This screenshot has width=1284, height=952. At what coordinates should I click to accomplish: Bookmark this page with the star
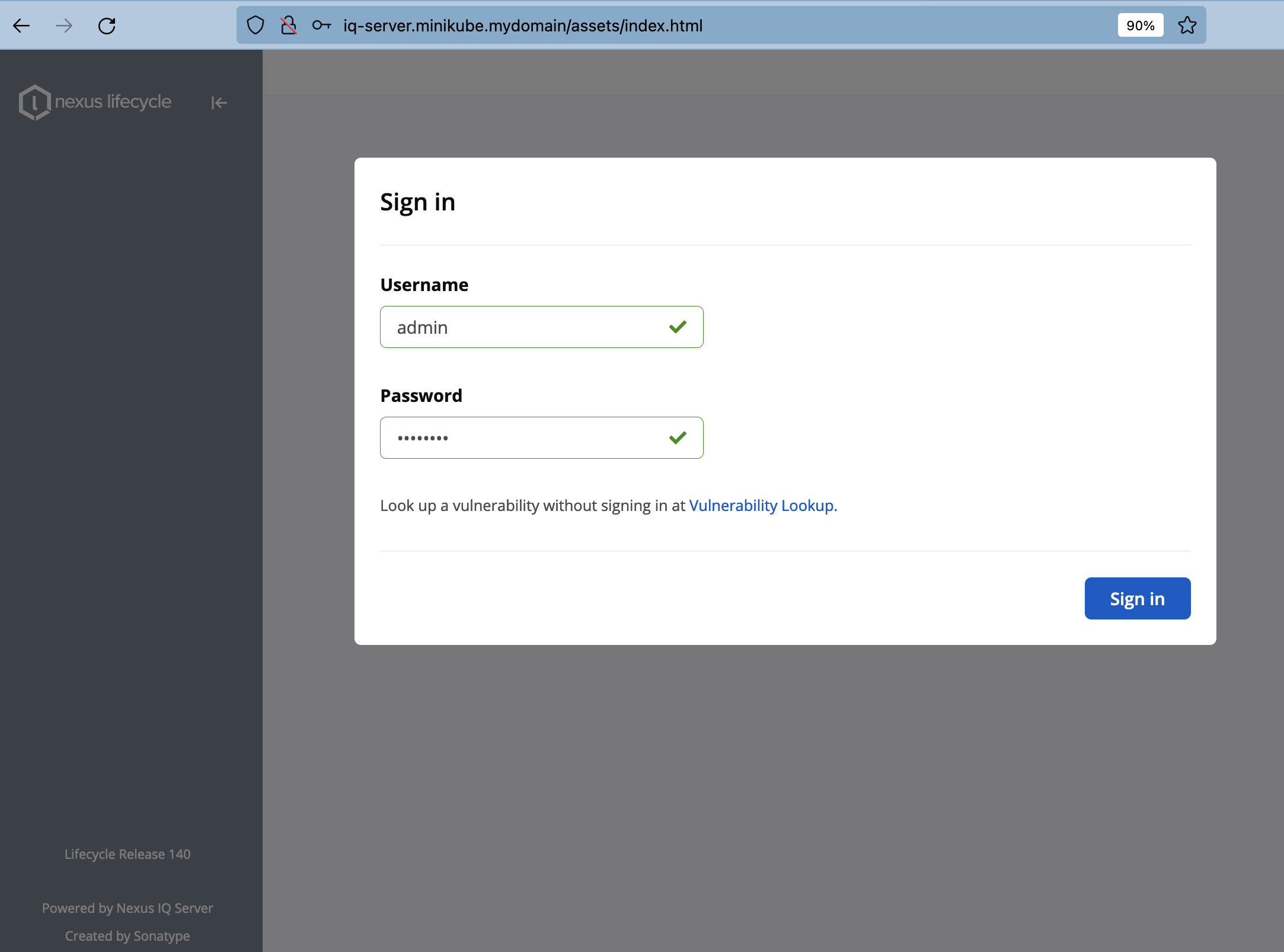click(1187, 25)
